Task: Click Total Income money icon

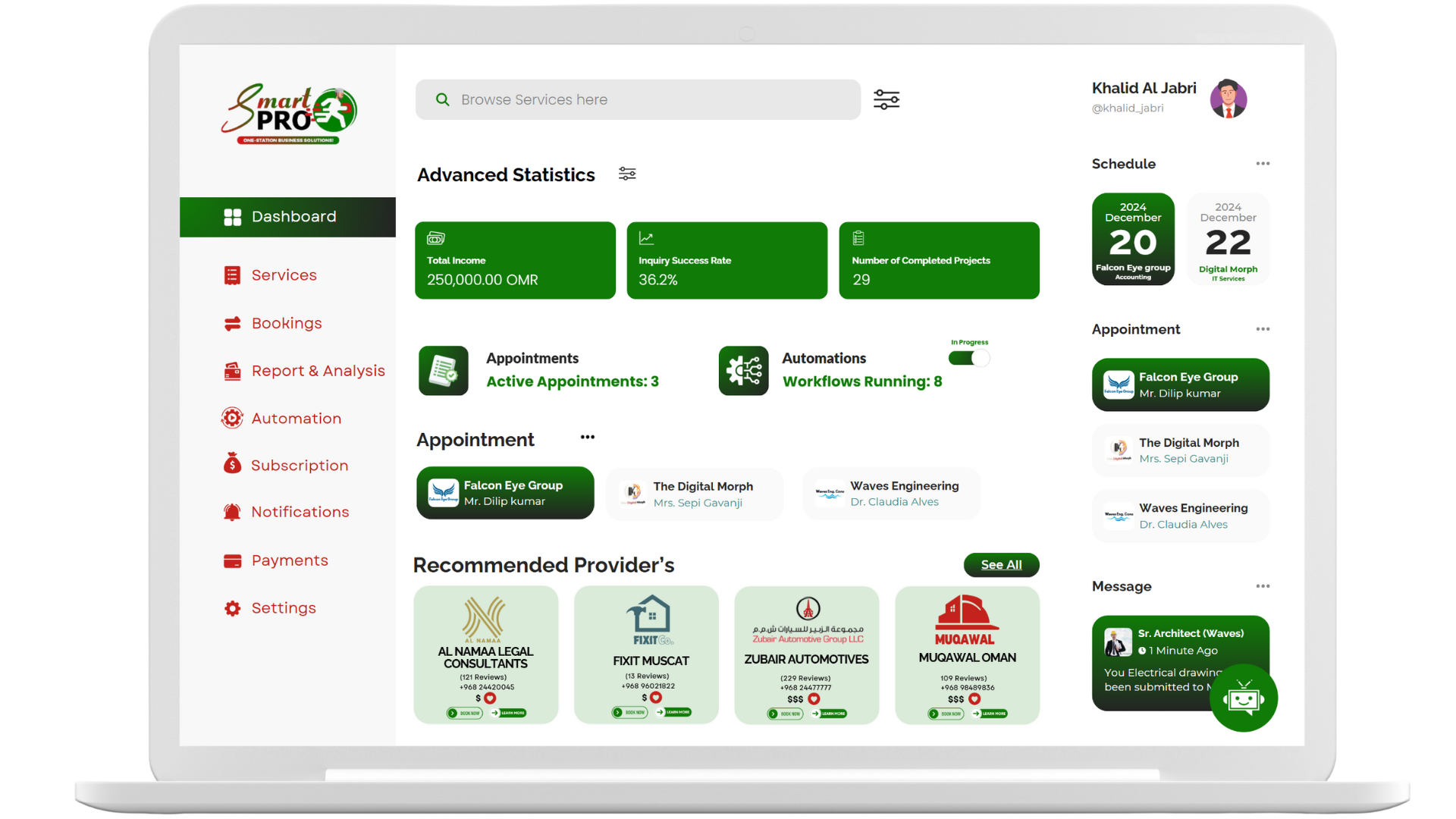Action: (x=435, y=238)
